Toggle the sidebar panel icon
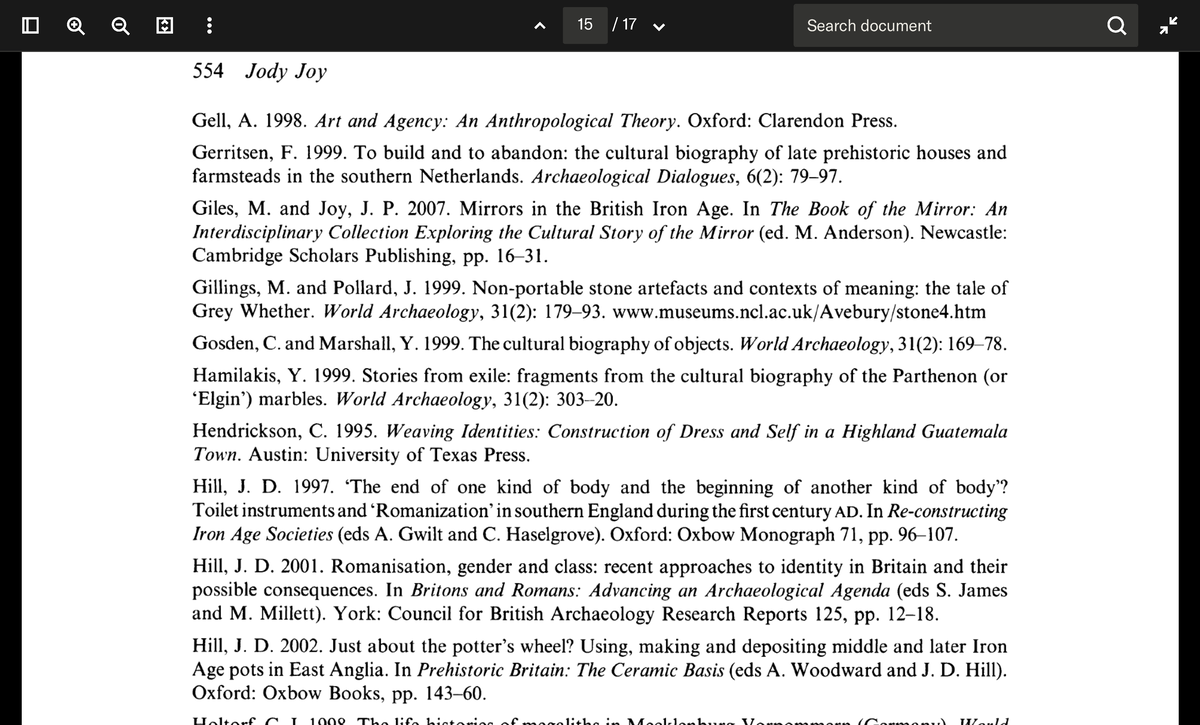This screenshot has width=1200, height=725. pos(31,25)
